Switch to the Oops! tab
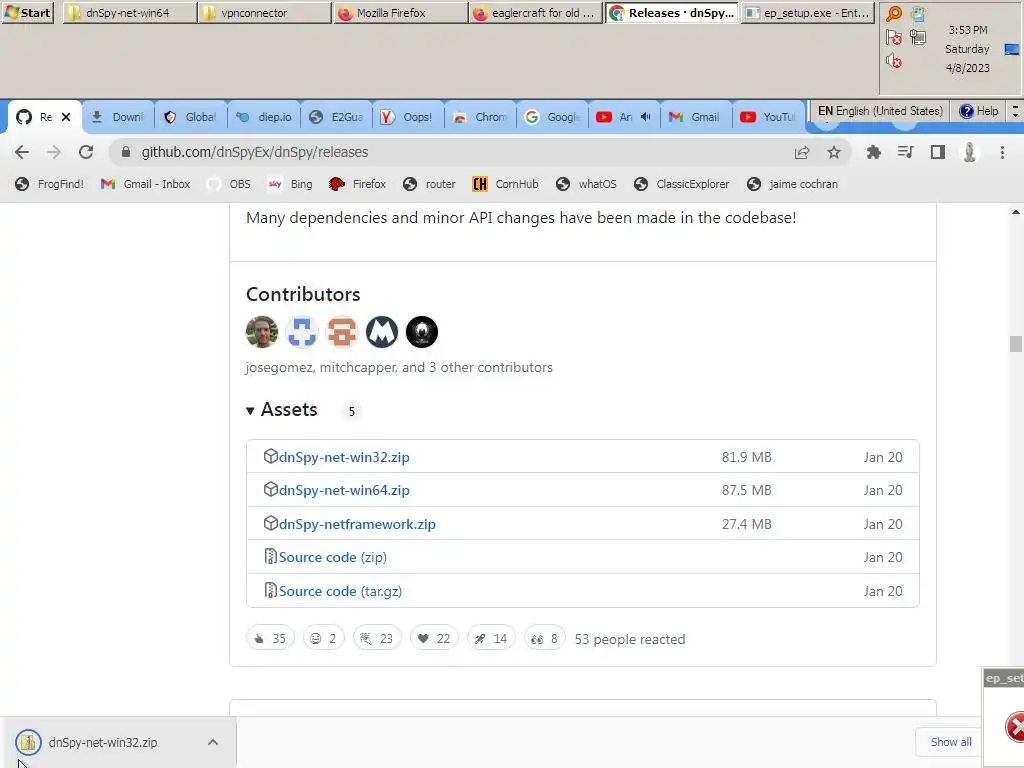This screenshot has width=1024, height=768. [x=408, y=117]
